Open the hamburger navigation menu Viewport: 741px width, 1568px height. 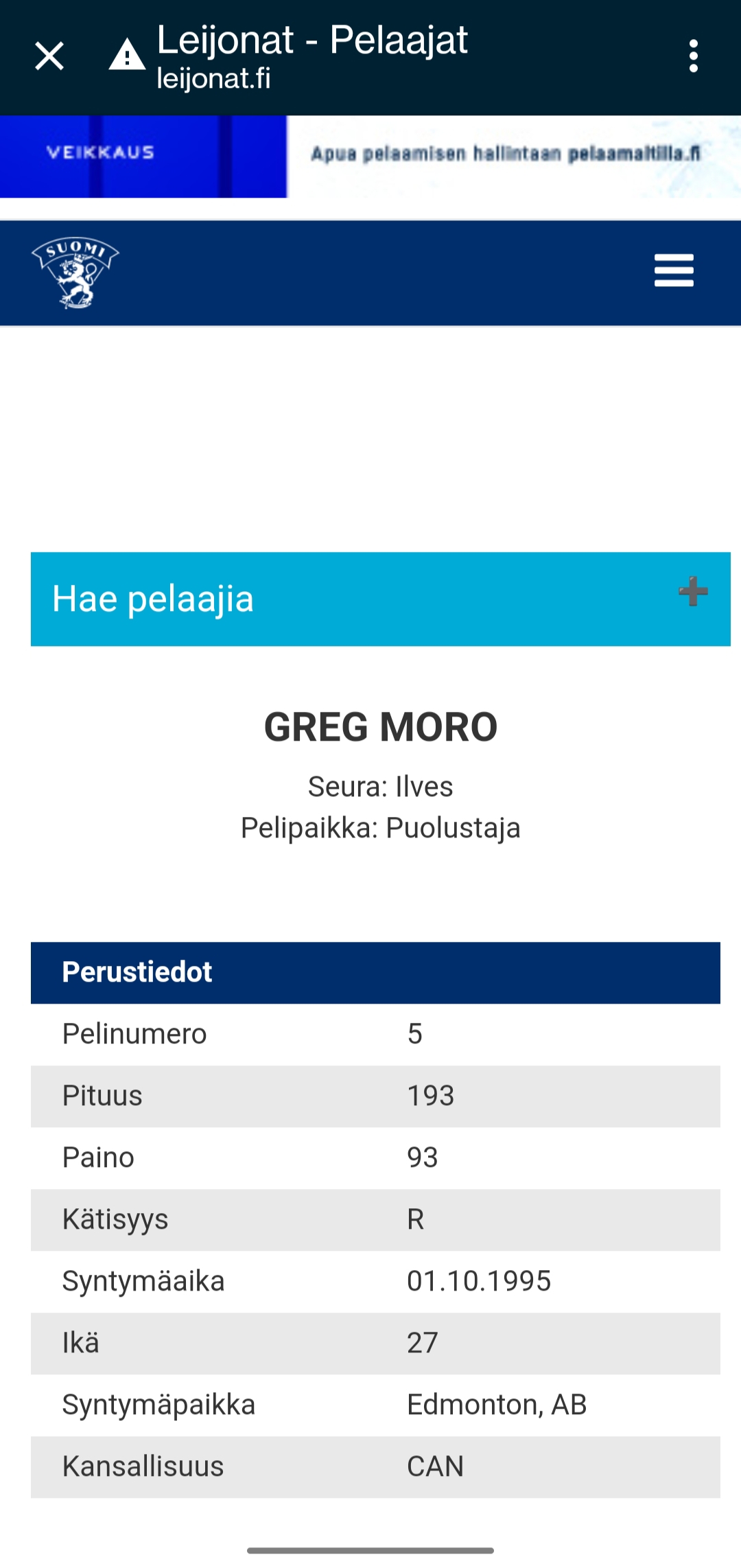coord(674,270)
